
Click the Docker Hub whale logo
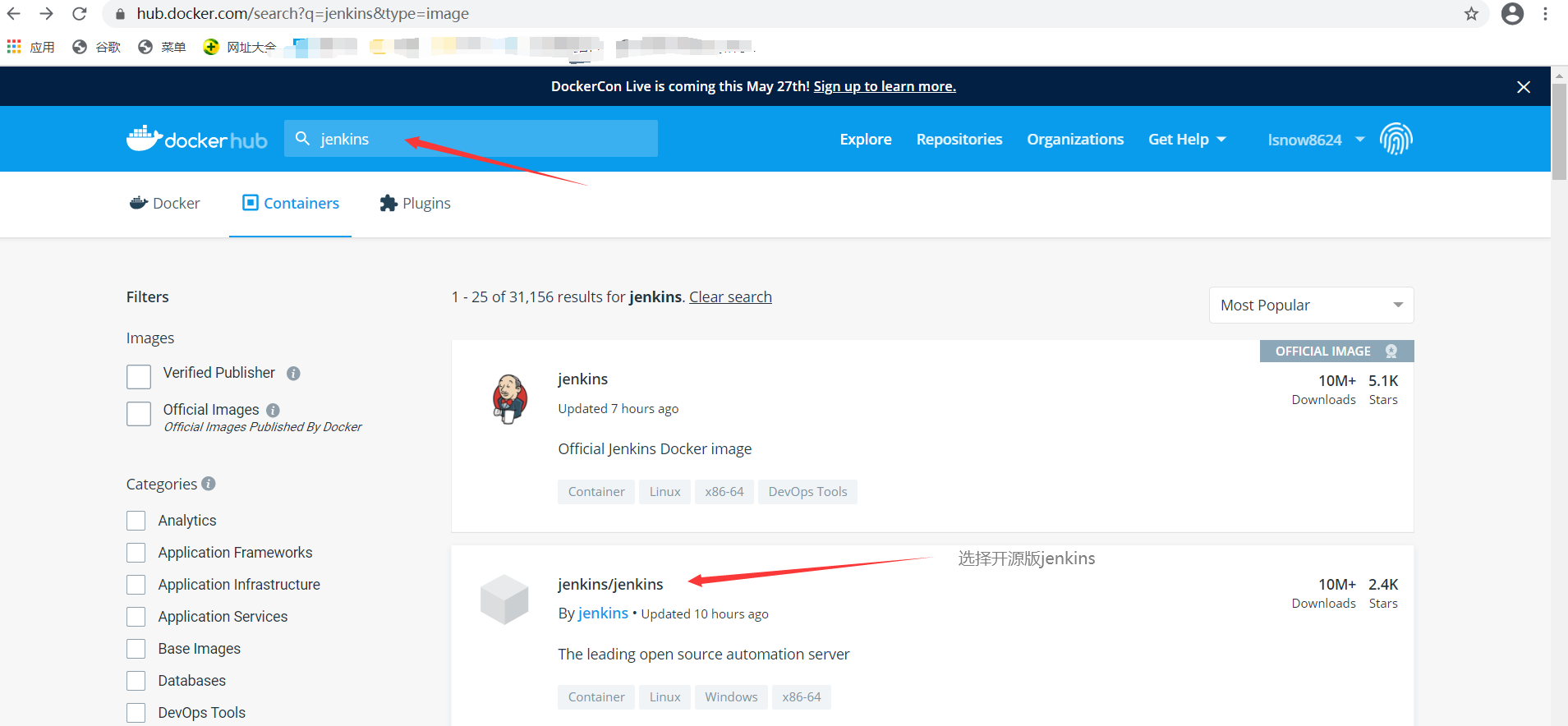coord(197,139)
